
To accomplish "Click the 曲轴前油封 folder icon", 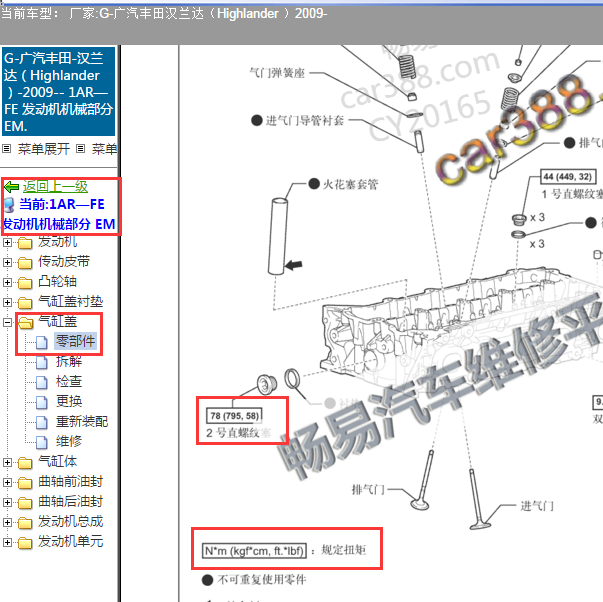I will pyautogui.click(x=25, y=483).
